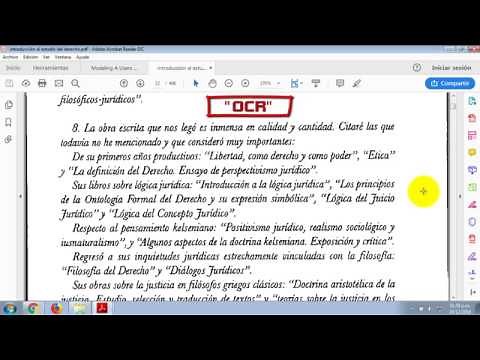Click the Iniciar sesión link
Viewport: 480px width, 360px height.
pyautogui.click(x=451, y=68)
